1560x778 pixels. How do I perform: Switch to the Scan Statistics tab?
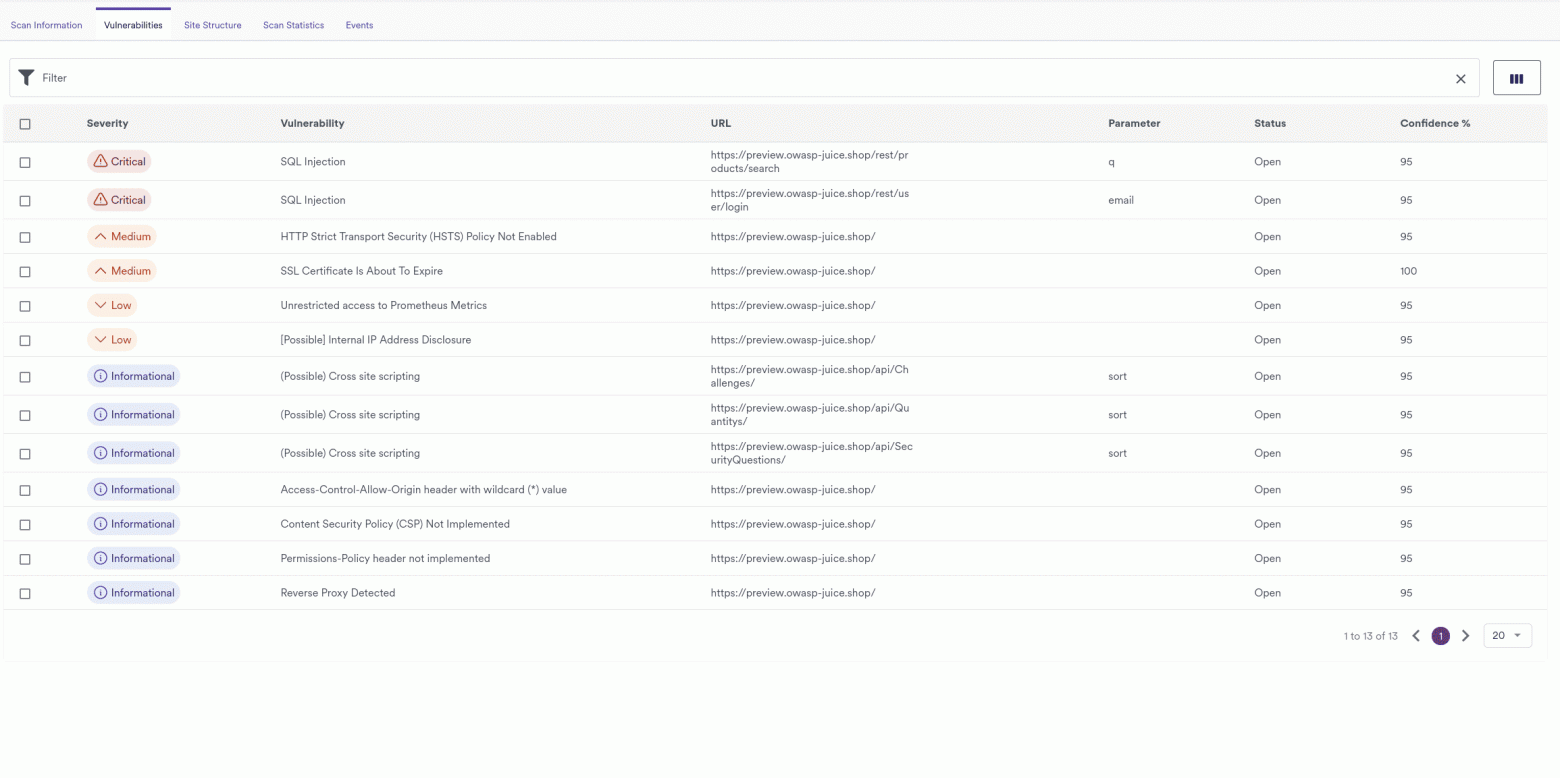293,25
